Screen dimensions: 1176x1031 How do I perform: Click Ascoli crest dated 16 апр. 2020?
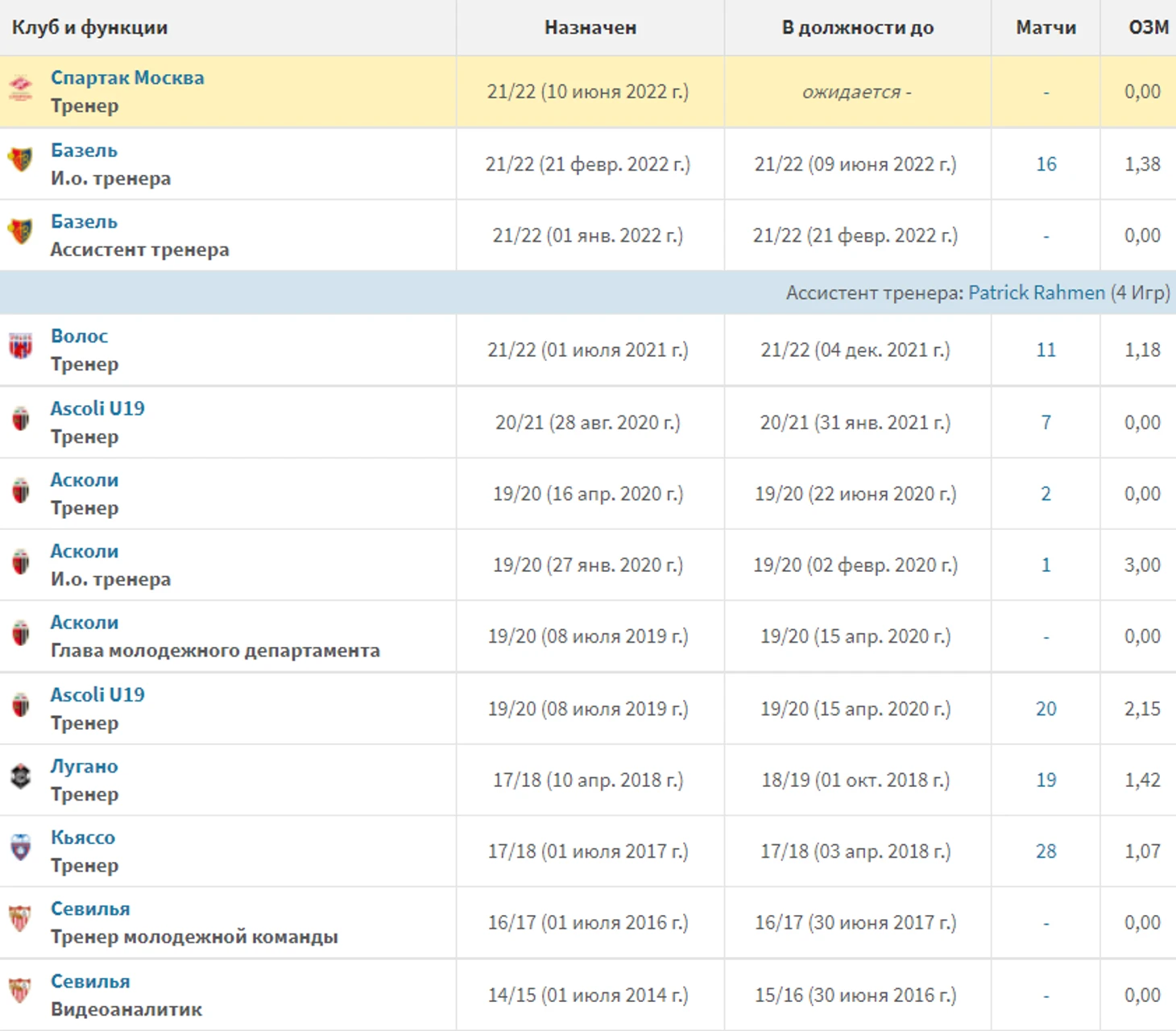click(20, 490)
